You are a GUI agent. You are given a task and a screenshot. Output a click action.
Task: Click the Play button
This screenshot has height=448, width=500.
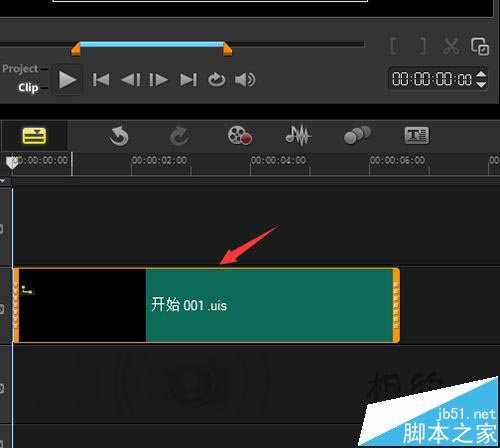[68, 80]
